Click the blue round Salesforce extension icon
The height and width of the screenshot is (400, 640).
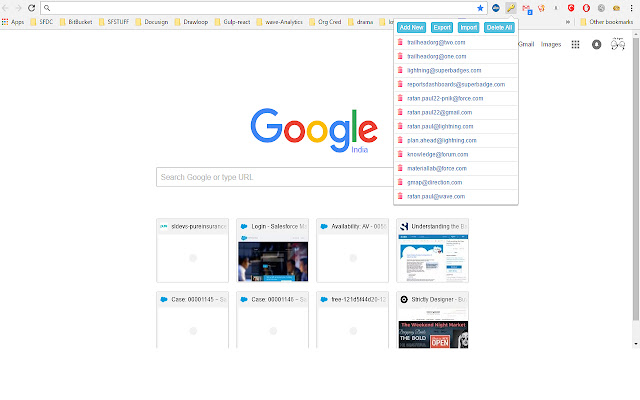[x=496, y=8]
